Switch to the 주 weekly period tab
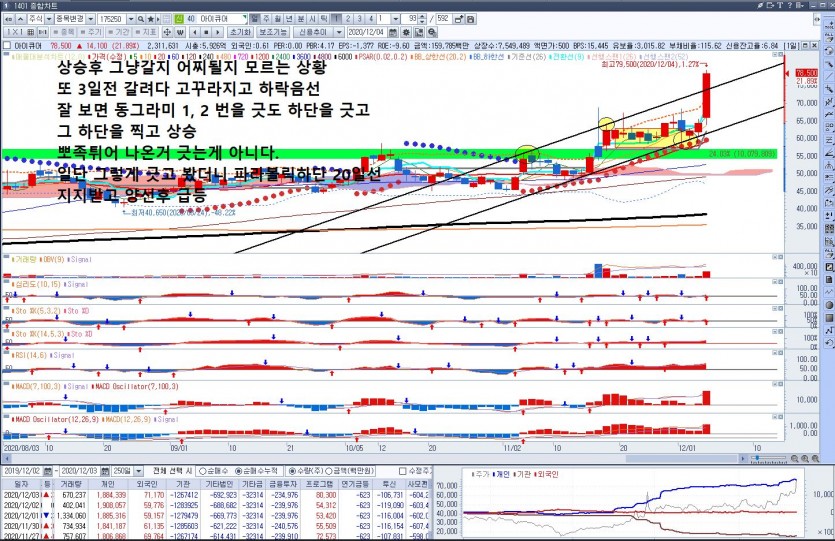Image resolution: width=835 pixels, height=541 pixels. coord(268,19)
